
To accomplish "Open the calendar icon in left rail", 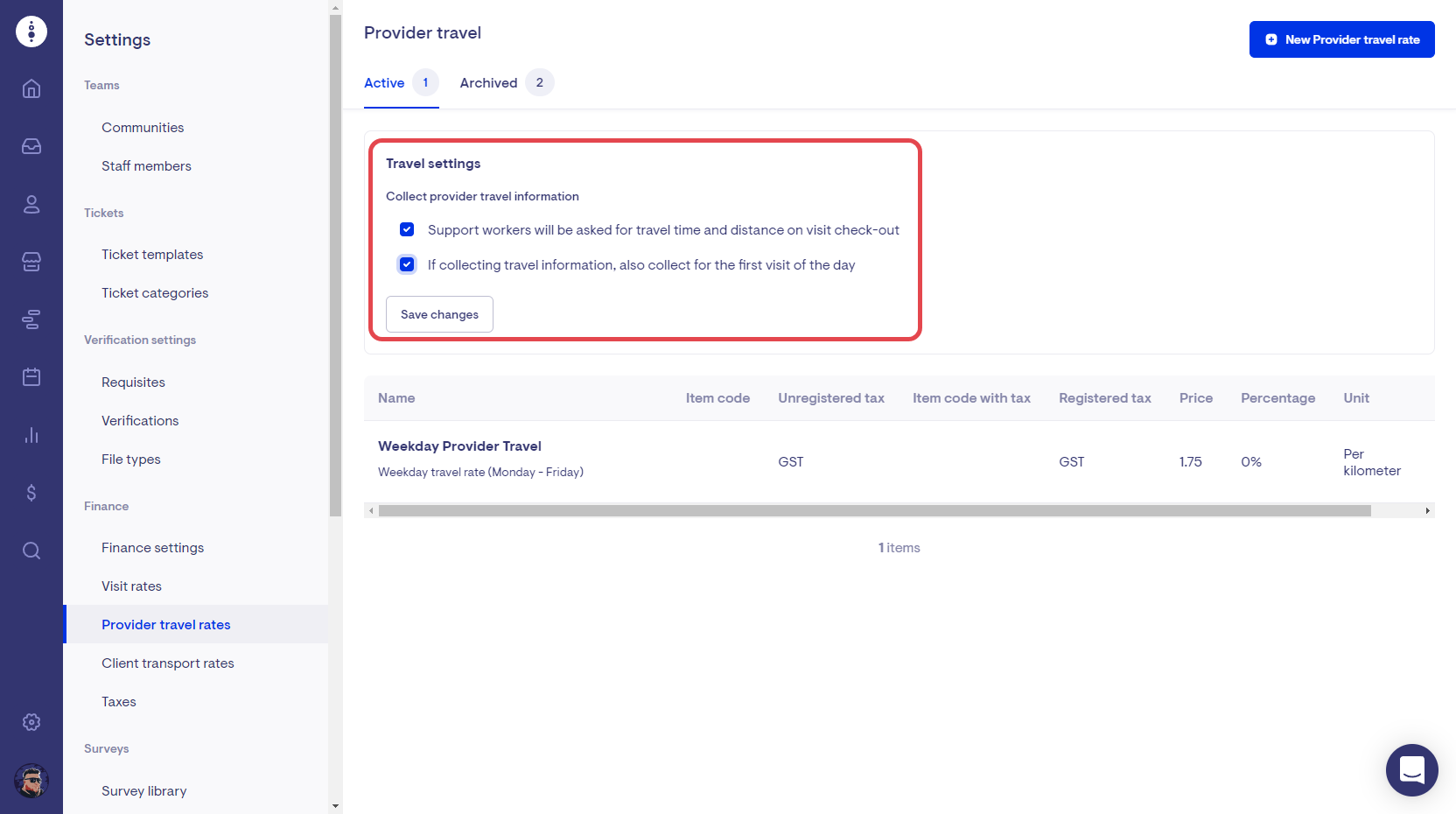I will click(x=31, y=377).
